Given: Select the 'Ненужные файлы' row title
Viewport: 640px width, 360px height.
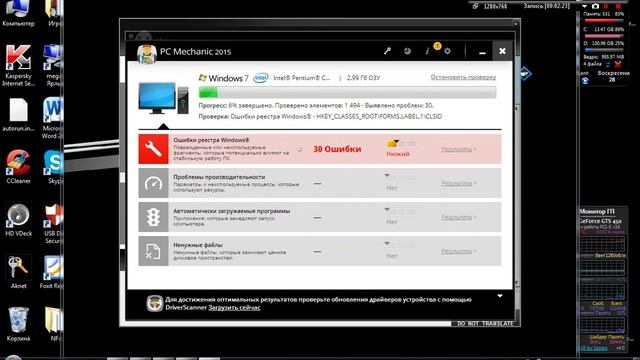Looking at the screenshot, I should [x=198, y=245].
